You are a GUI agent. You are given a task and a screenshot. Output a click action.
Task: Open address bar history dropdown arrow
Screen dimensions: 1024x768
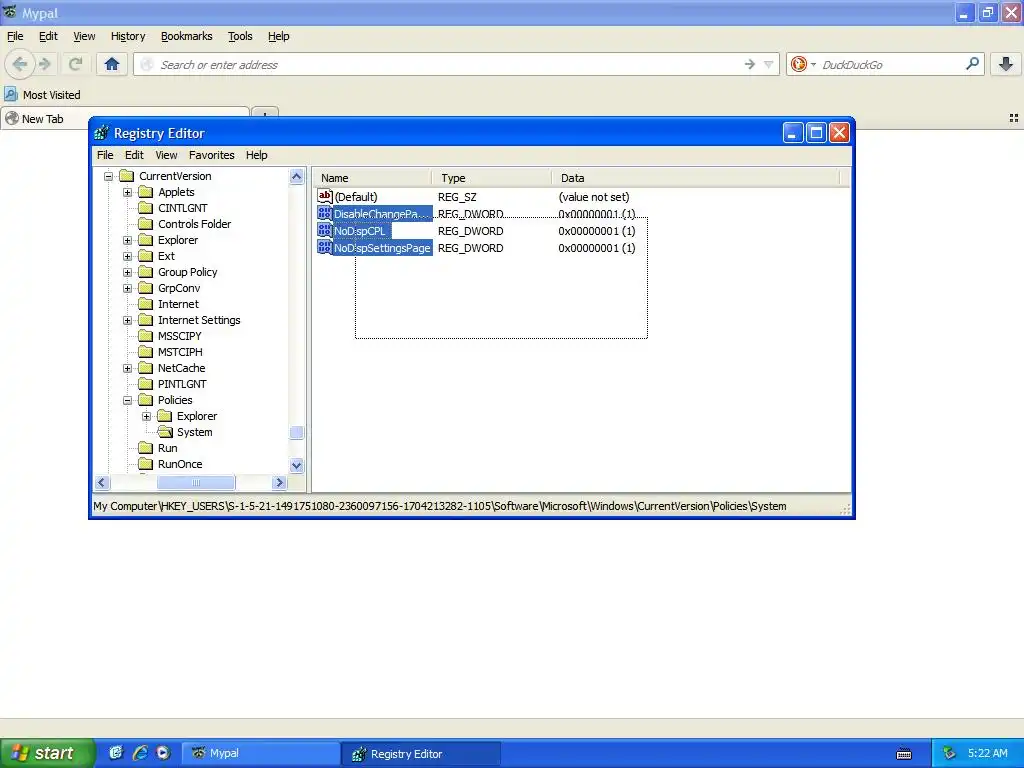(769, 64)
